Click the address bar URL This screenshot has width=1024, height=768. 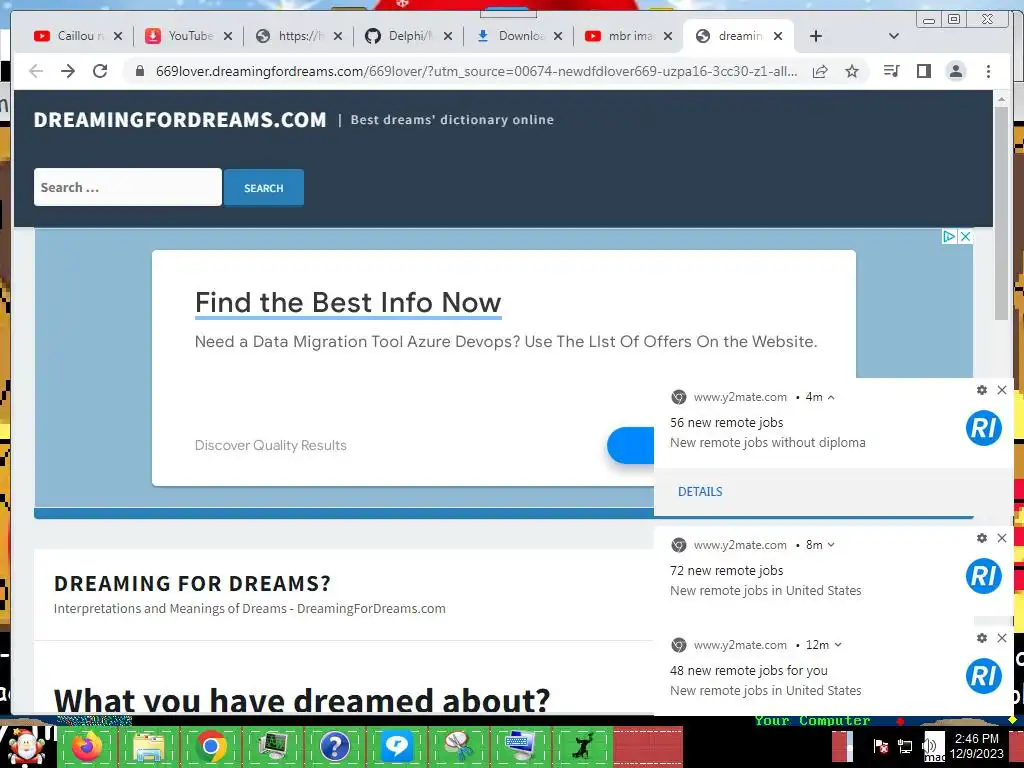[476, 71]
